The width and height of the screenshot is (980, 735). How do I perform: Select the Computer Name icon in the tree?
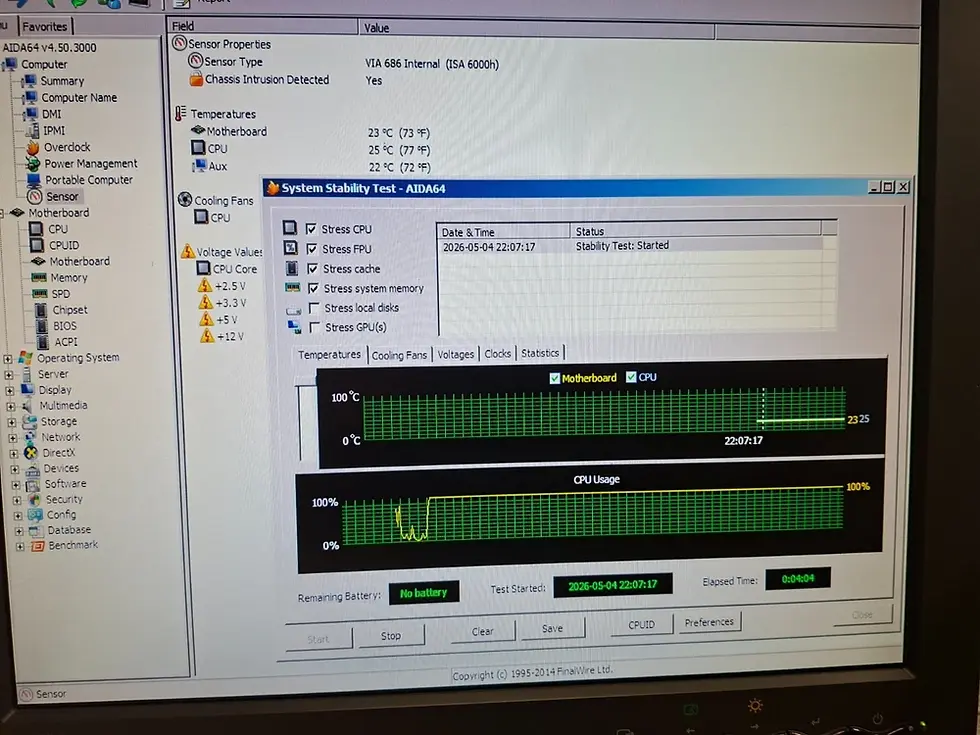29,98
